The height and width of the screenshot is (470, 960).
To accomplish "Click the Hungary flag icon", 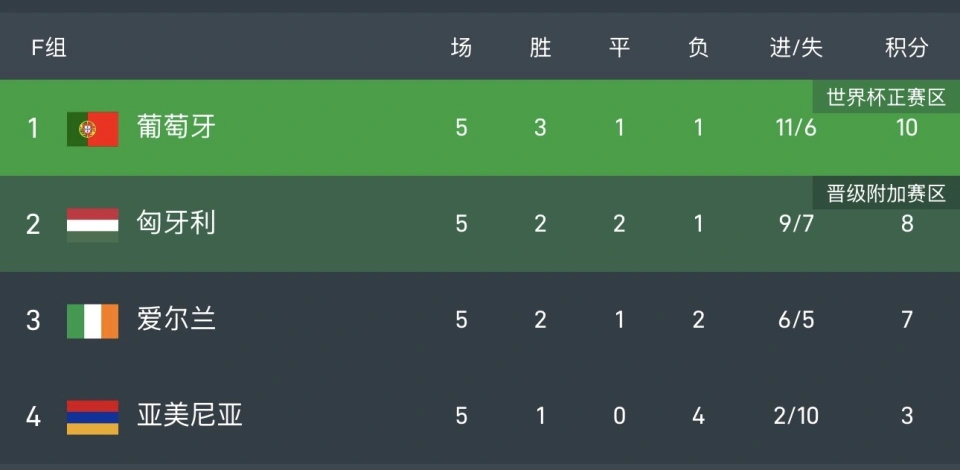I will 92,224.
